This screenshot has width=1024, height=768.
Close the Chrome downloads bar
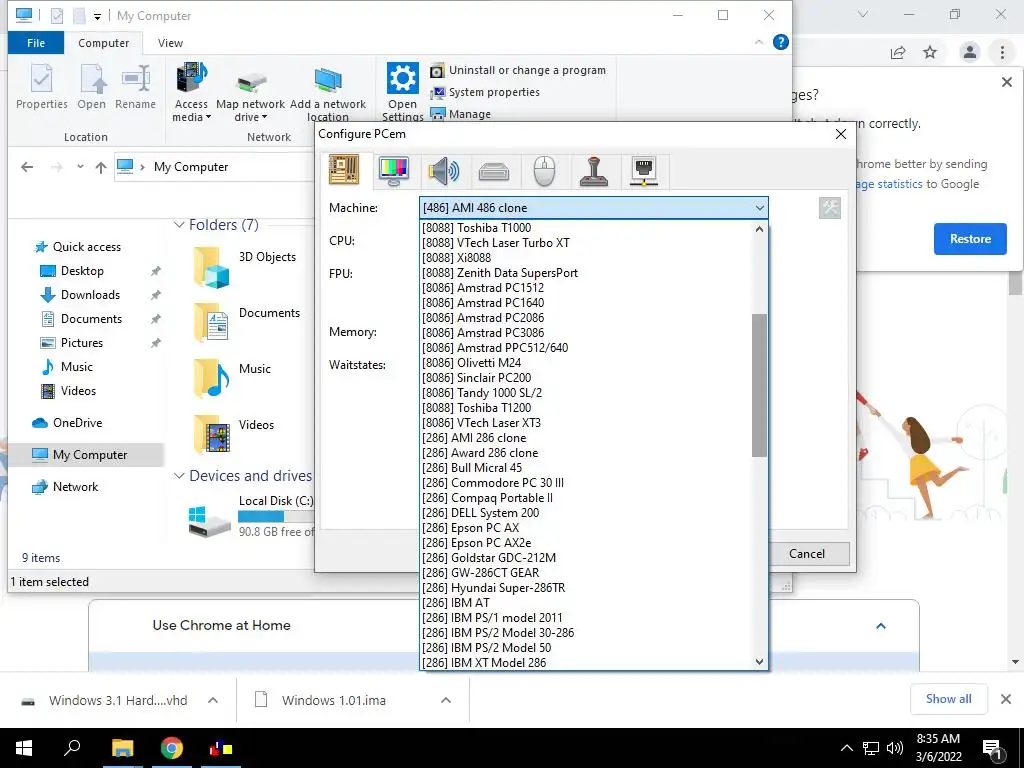click(x=1006, y=699)
